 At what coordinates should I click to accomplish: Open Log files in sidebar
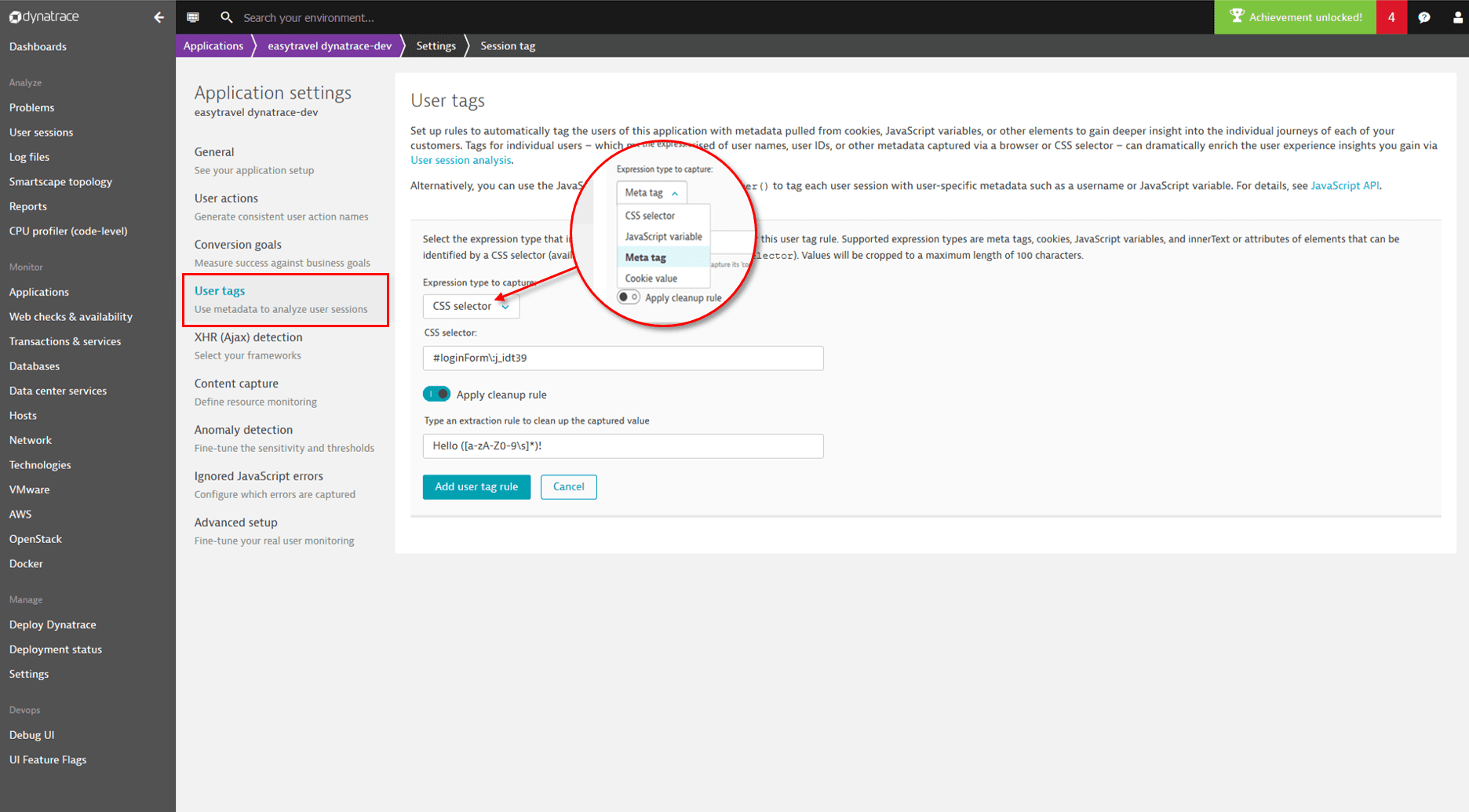tap(29, 157)
